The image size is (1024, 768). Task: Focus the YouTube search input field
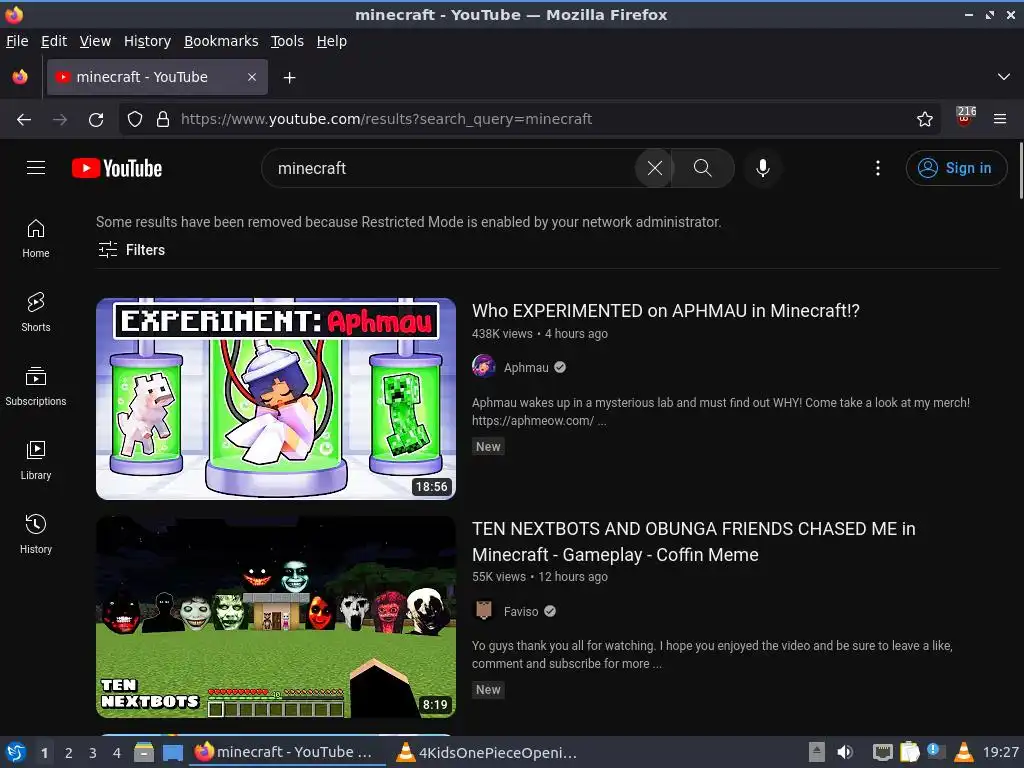pos(451,168)
